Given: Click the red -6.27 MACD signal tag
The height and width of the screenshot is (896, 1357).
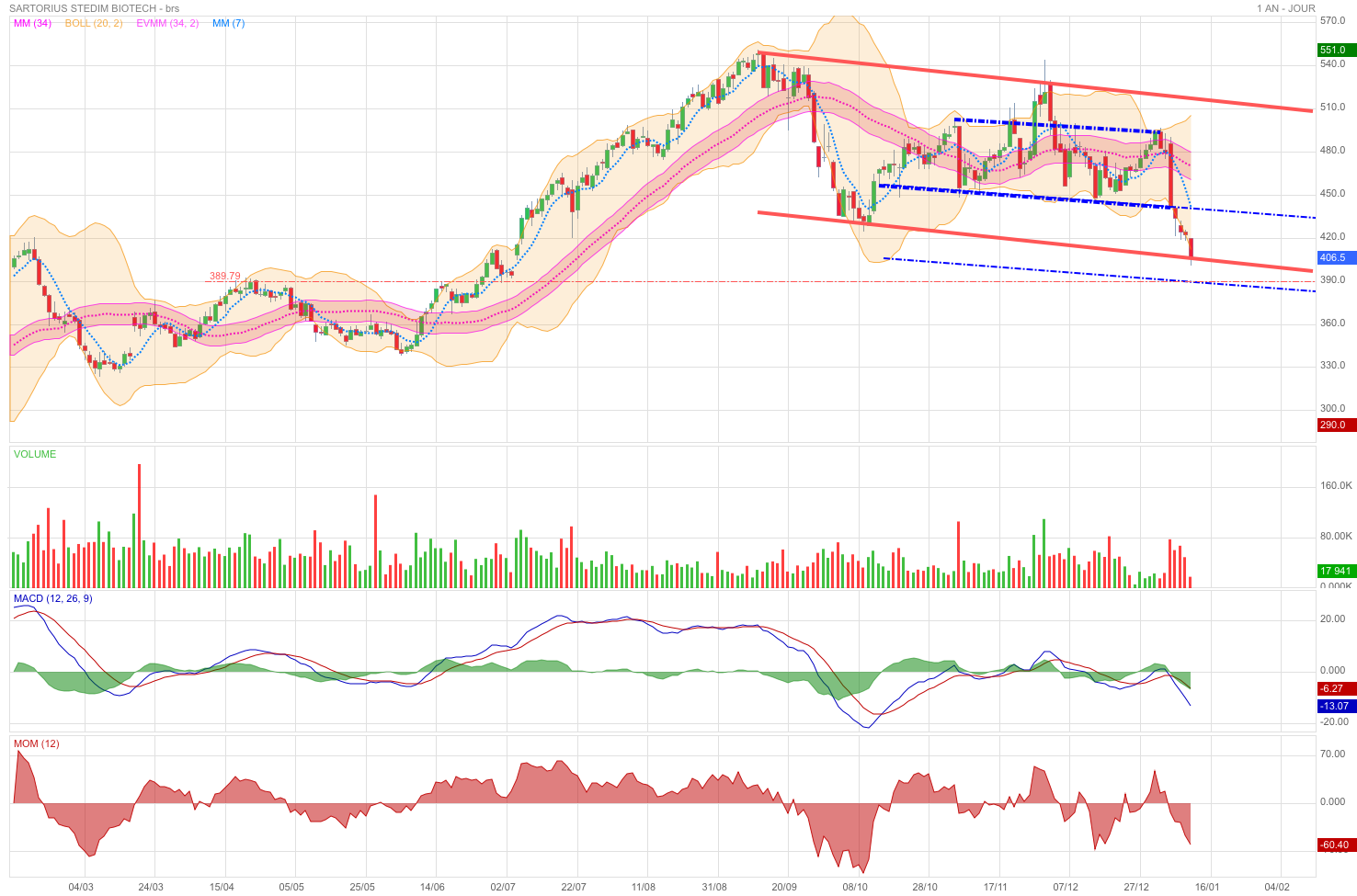Looking at the screenshot, I should coord(1336,688).
